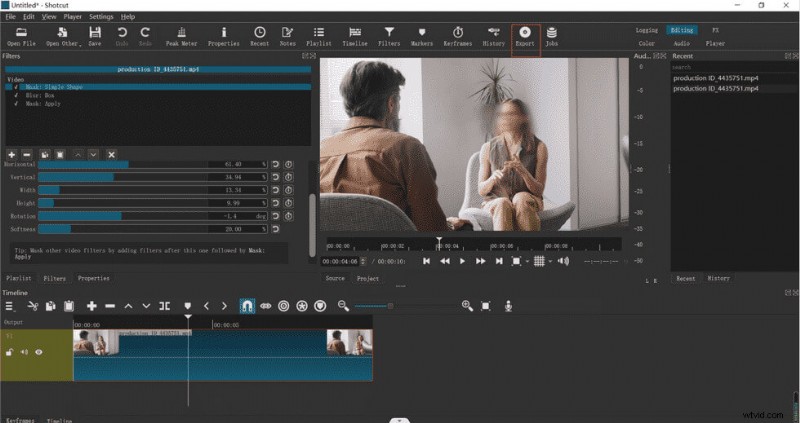Open the View menu
Image resolution: width=800 pixels, height=423 pixels.
coord(48,17)
